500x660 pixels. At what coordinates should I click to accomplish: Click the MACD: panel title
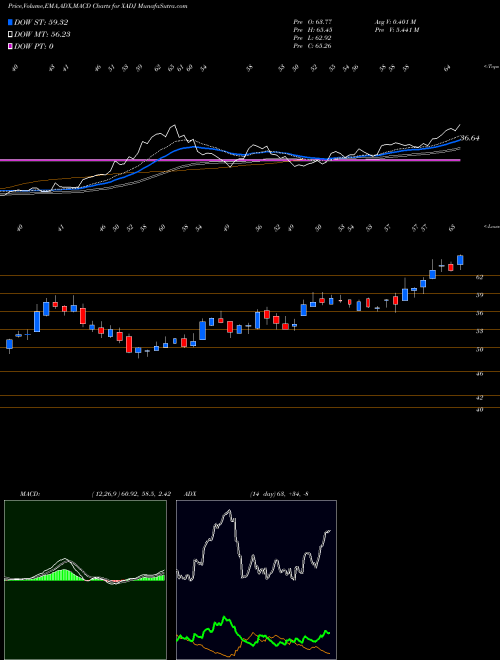click(x=30, y=494)
